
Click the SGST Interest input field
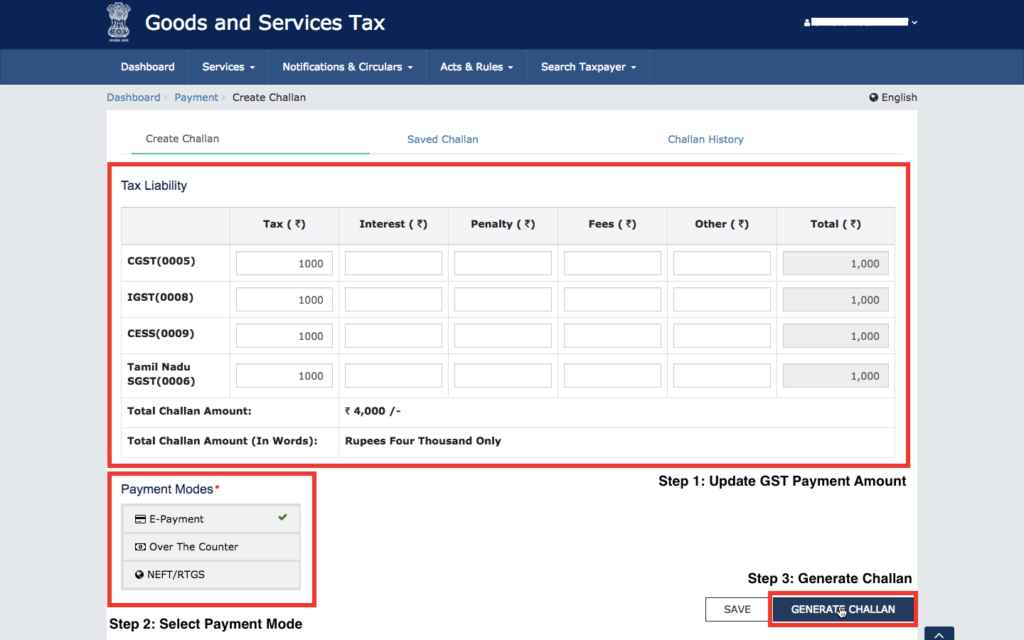click(x=393, y=376)
